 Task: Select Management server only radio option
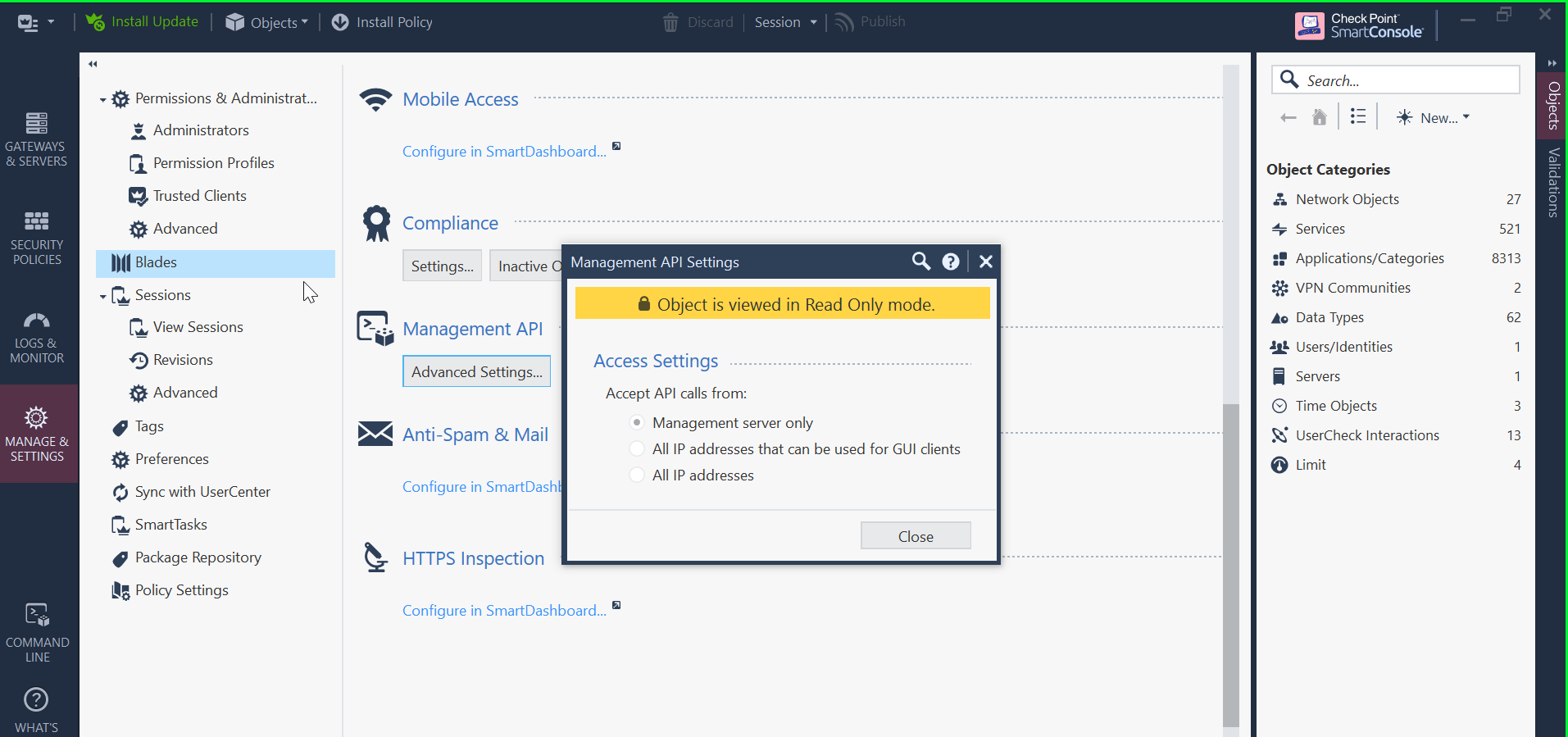637,423
